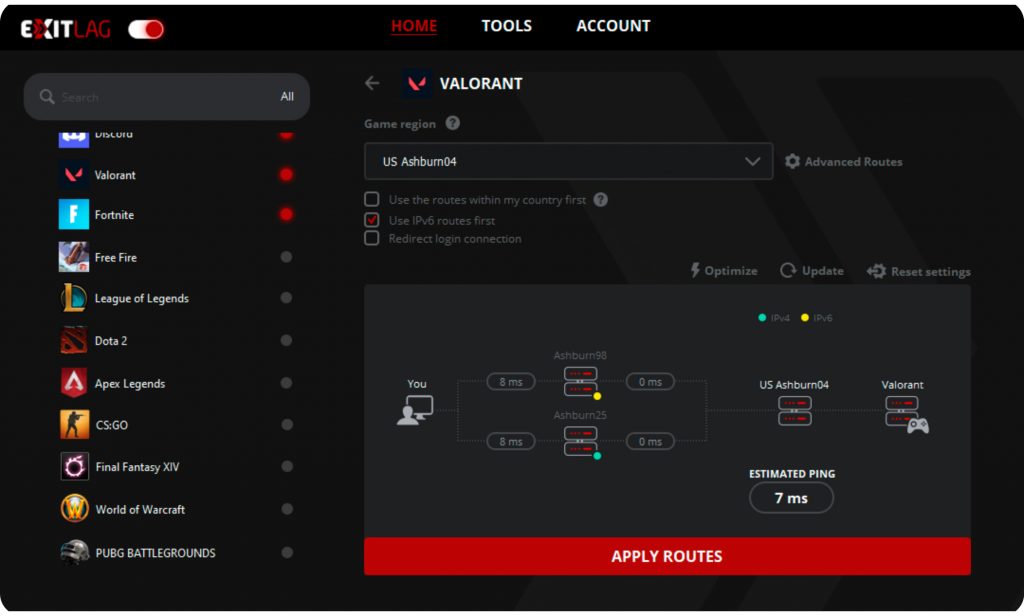1024x616 pixels.
Task: Toggle the World of Warcraft status indicator
Action: pyautogui.click(x=286, y=509)
